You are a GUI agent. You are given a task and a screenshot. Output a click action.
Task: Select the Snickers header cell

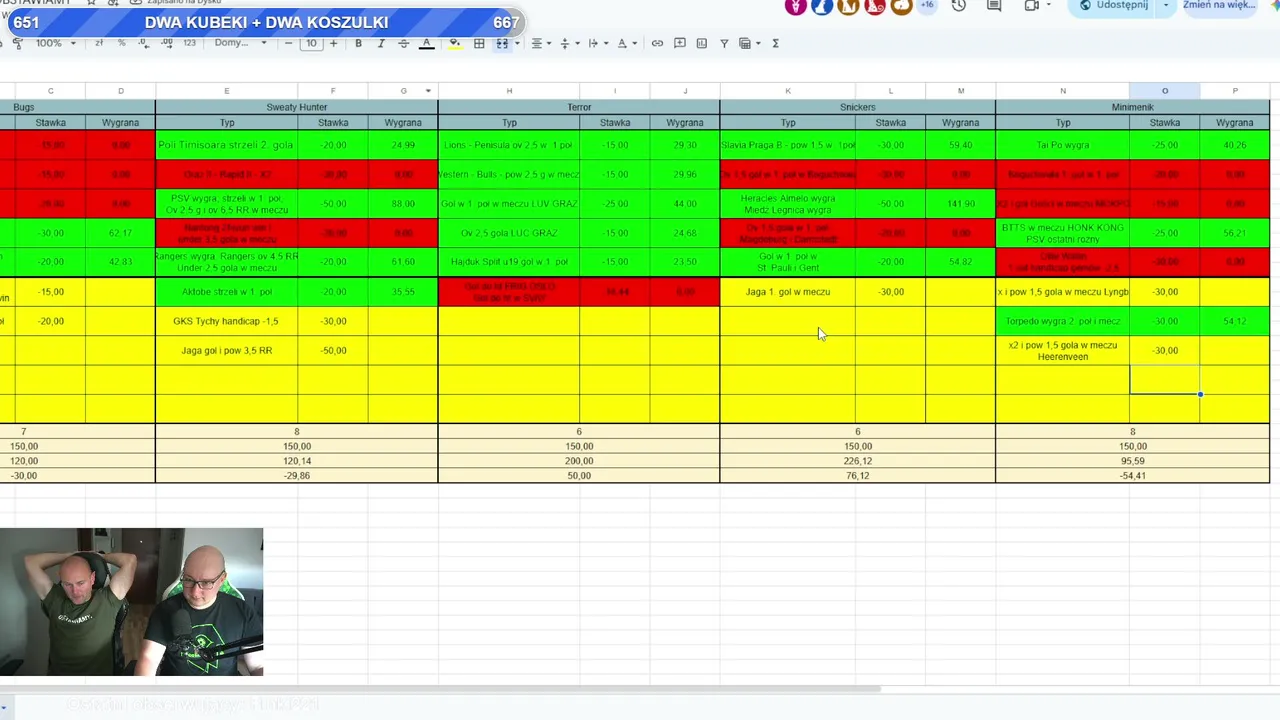tap(858, 107)
